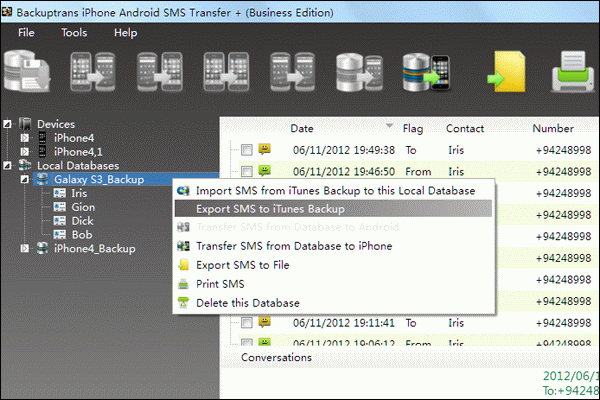
Task: Choose Import SMS from iTunes Backup to this Local Database
Action: coord(334,191)
